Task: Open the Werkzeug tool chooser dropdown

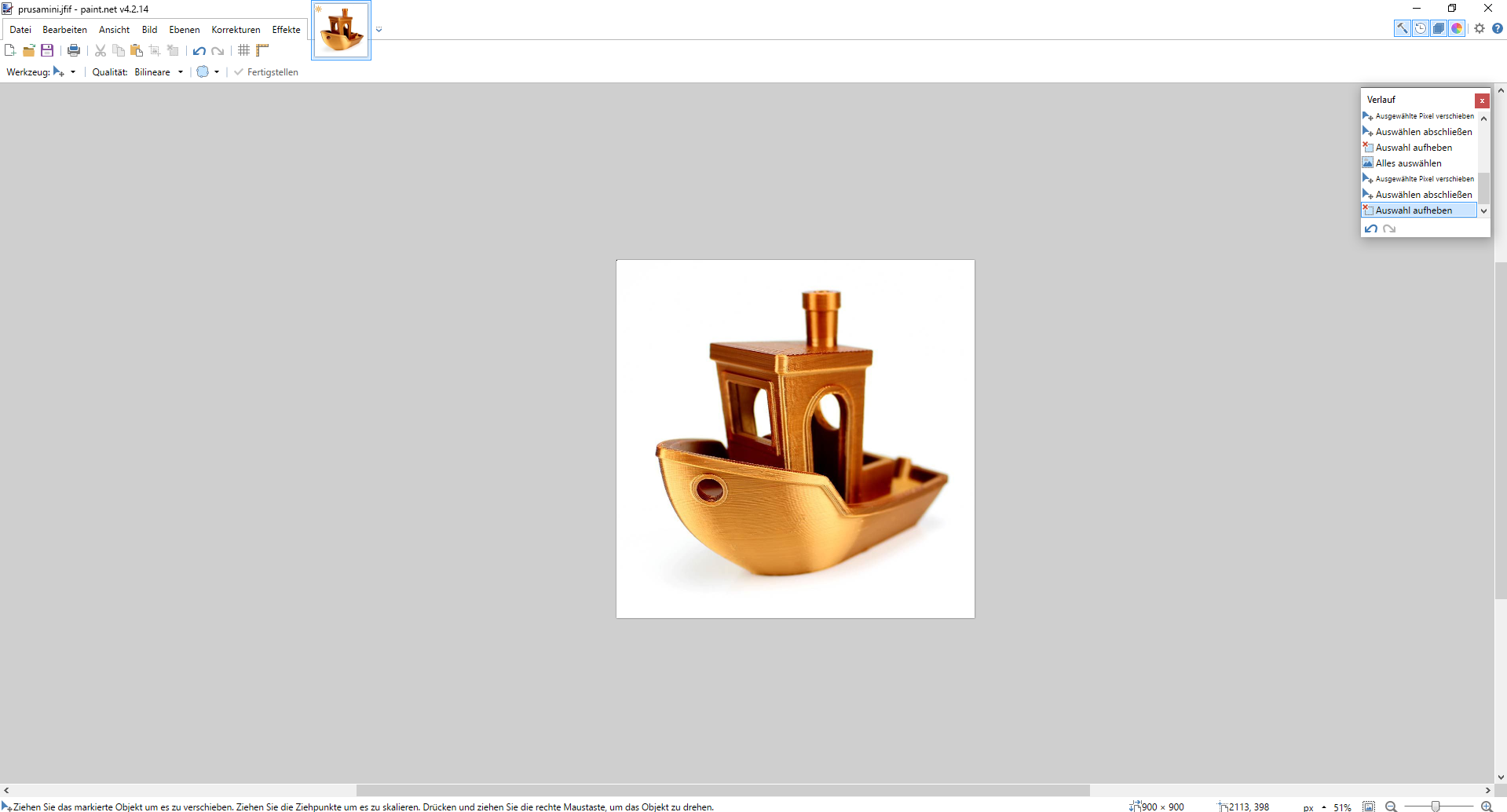Action: [x=64, y=71]
